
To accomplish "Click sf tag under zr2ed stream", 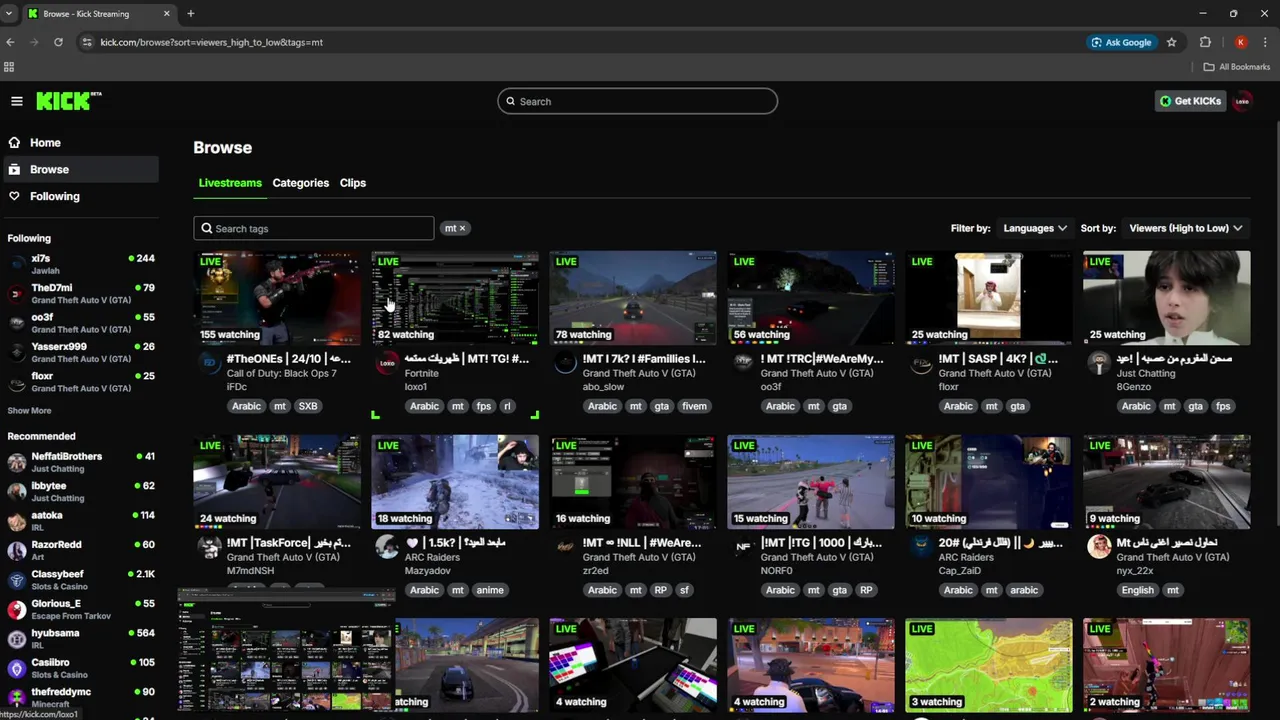I will pos(685,590).
